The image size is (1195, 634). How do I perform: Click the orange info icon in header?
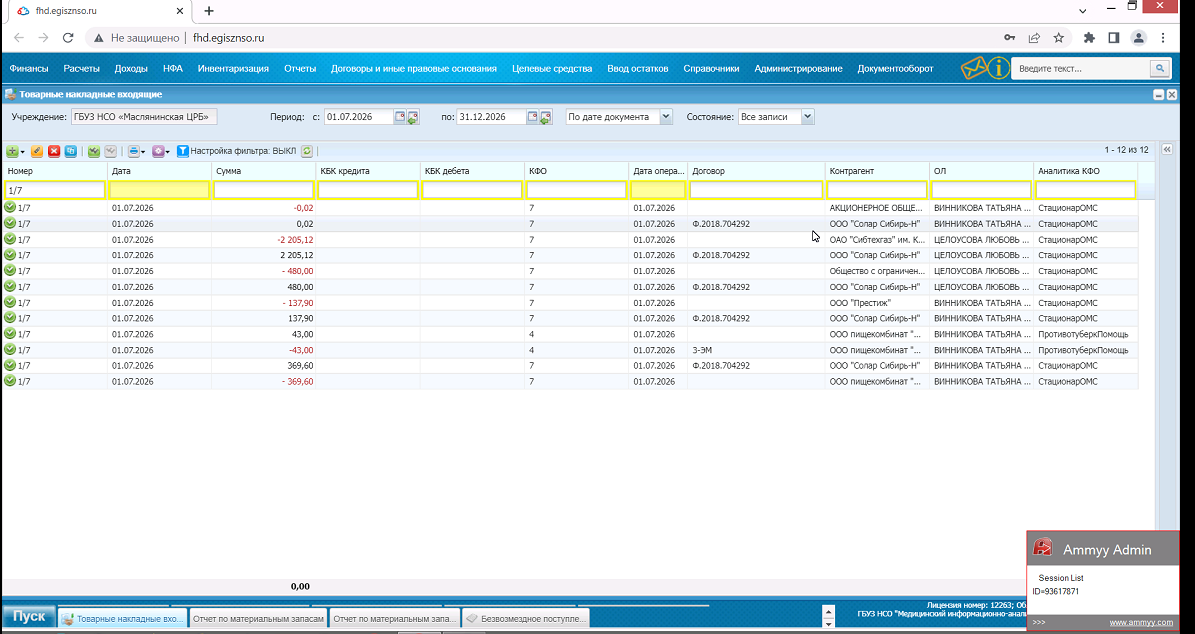[998, 69]
